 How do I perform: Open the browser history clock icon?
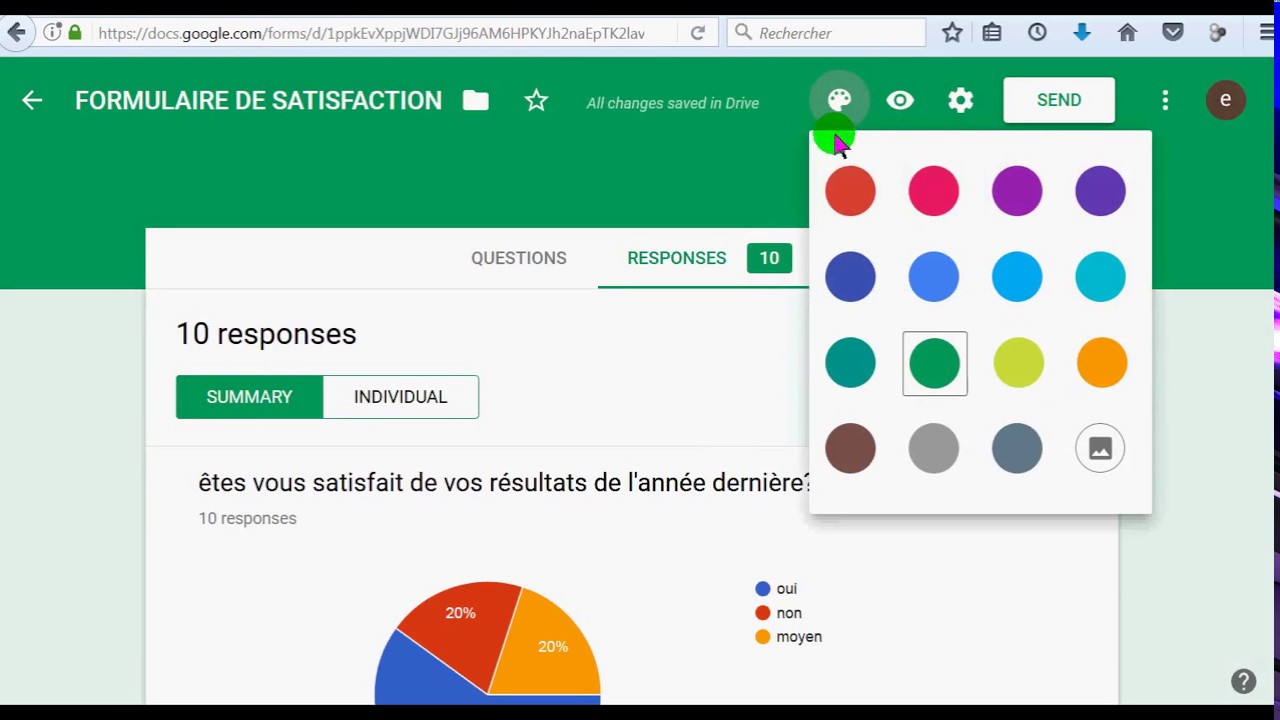1037,33
